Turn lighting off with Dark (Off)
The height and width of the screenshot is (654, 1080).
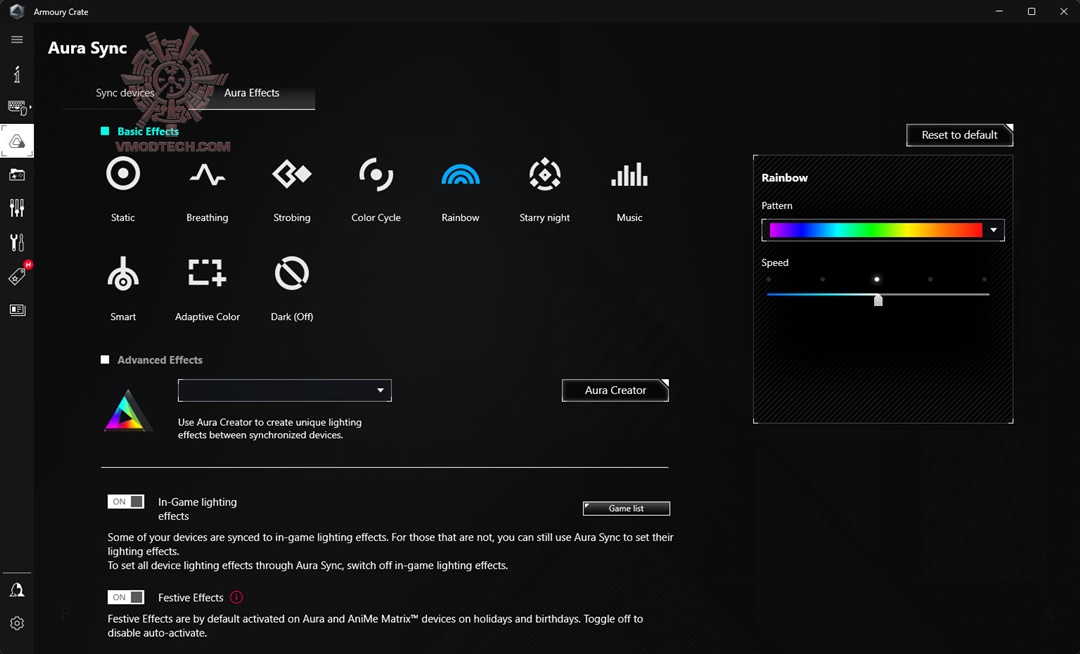pyautogui.click(x=291, y=273)
